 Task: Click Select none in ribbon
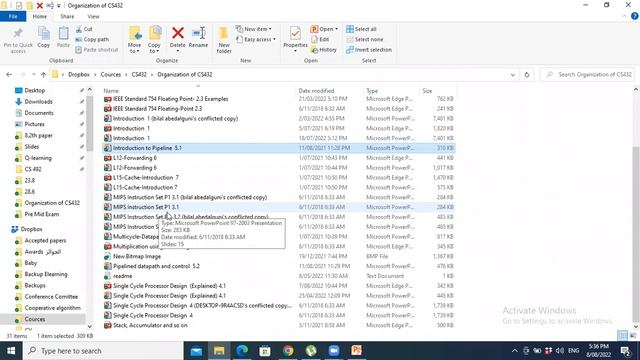coord(364,39)
